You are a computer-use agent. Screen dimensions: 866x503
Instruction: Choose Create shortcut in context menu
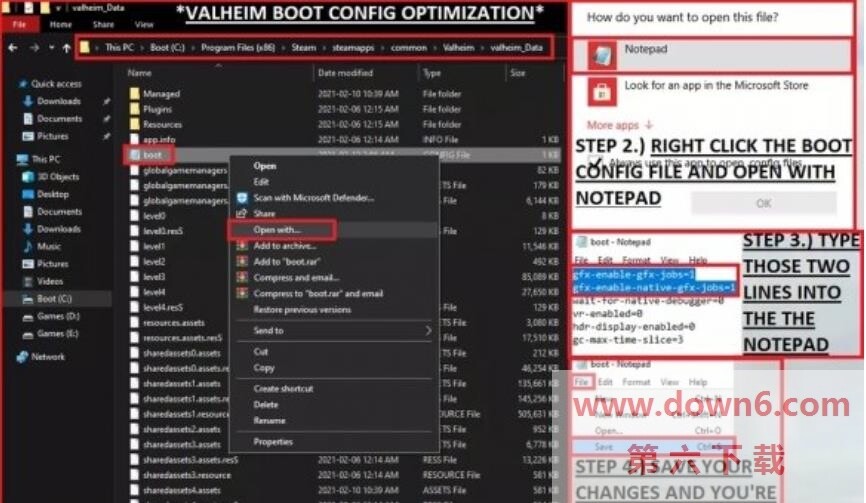[283, 389]
